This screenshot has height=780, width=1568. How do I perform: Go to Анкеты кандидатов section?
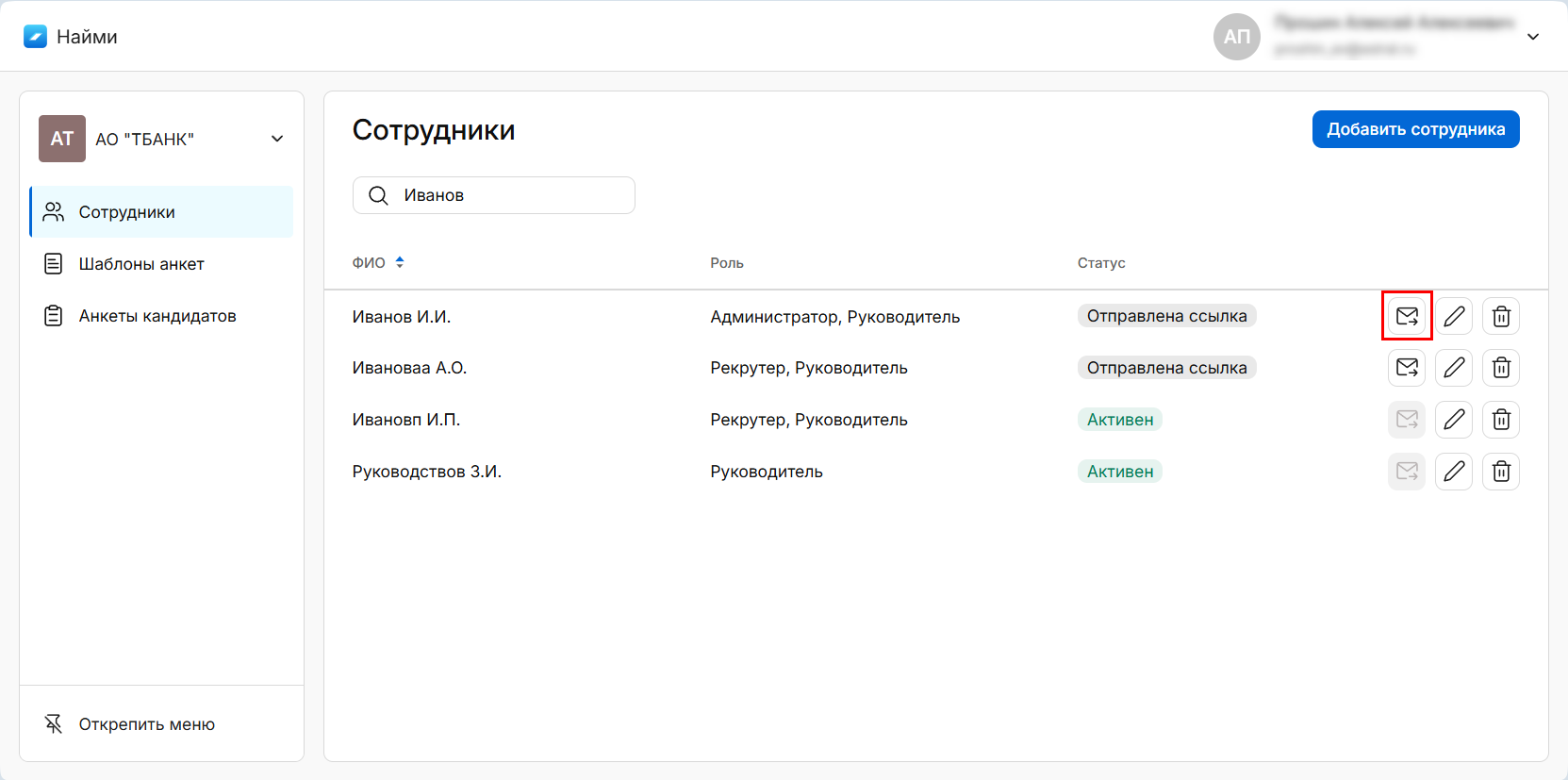pyautogui.click(x=157, y=316)
